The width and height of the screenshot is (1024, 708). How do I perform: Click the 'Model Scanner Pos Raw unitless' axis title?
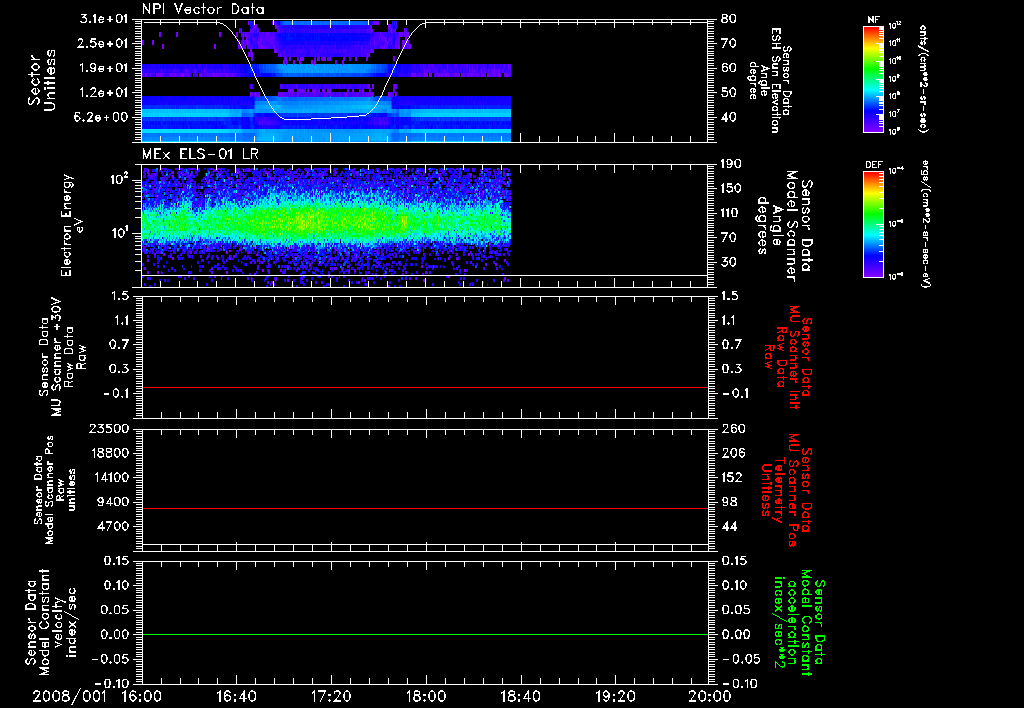tap(56, 490)
